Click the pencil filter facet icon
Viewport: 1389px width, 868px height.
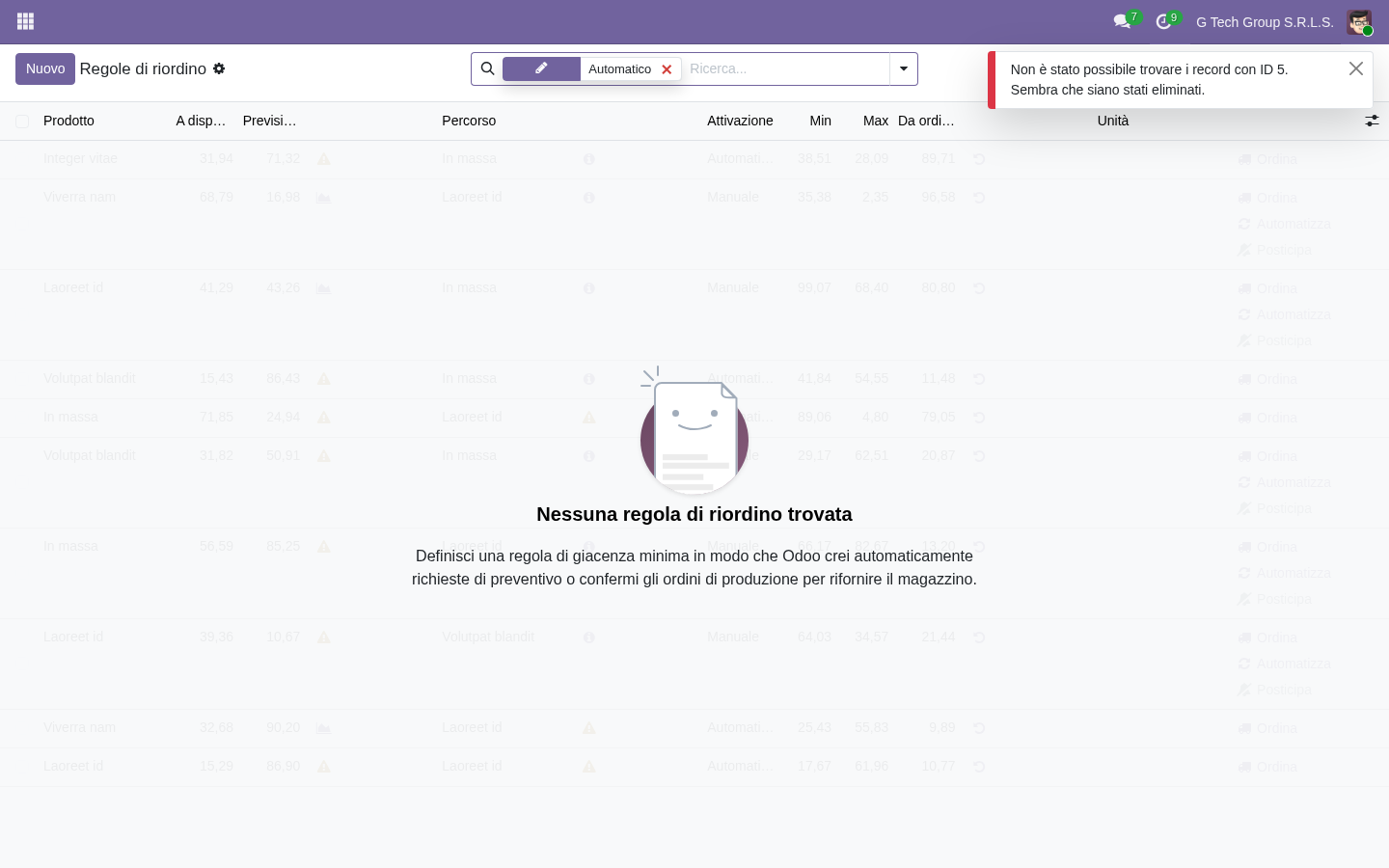[x=541, y=68]
